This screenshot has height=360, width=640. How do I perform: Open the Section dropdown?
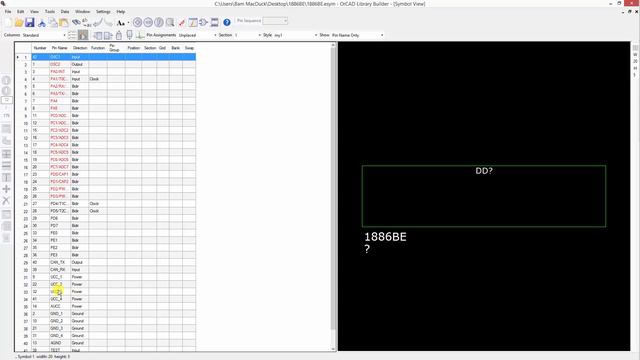coord(247,35)
